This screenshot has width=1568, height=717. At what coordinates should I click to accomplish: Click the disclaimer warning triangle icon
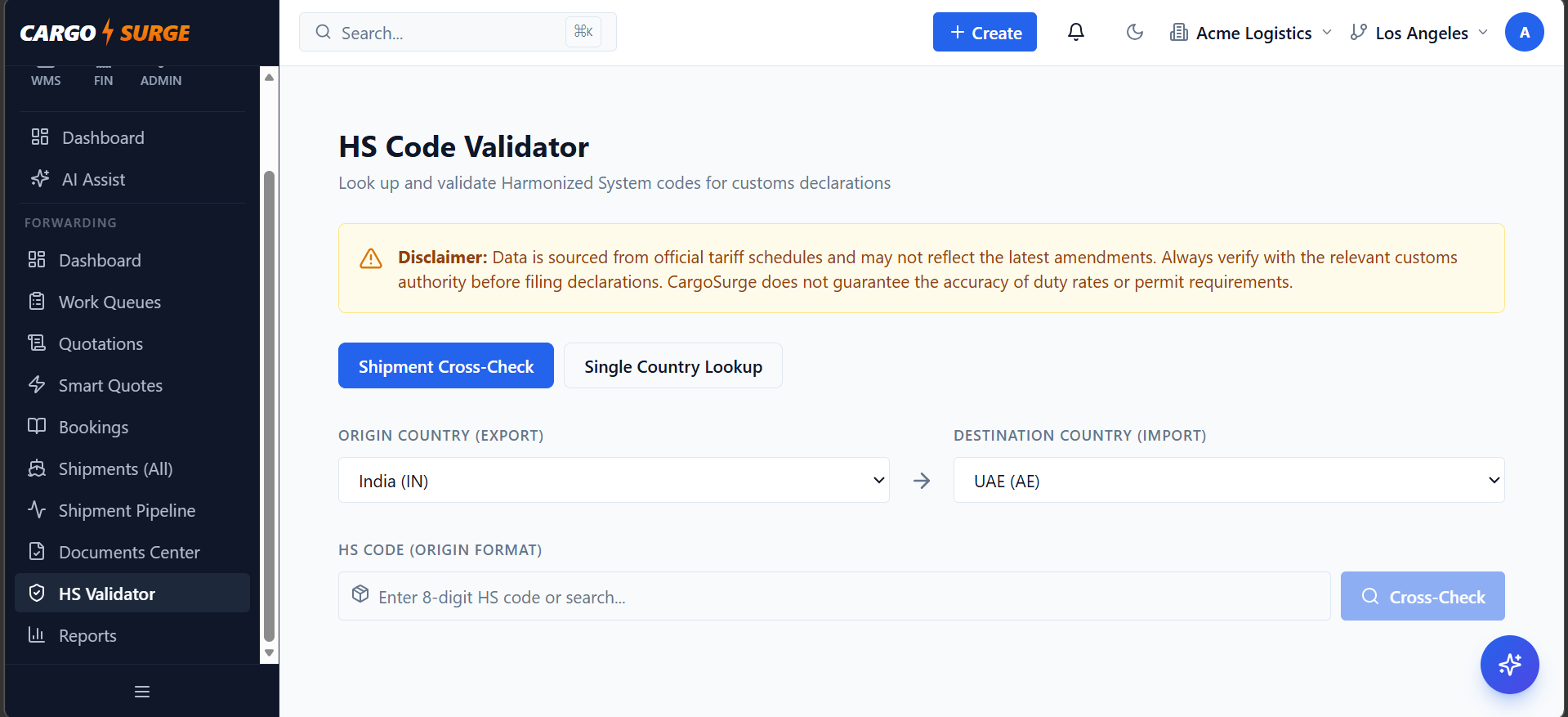[x=371, y=258]
